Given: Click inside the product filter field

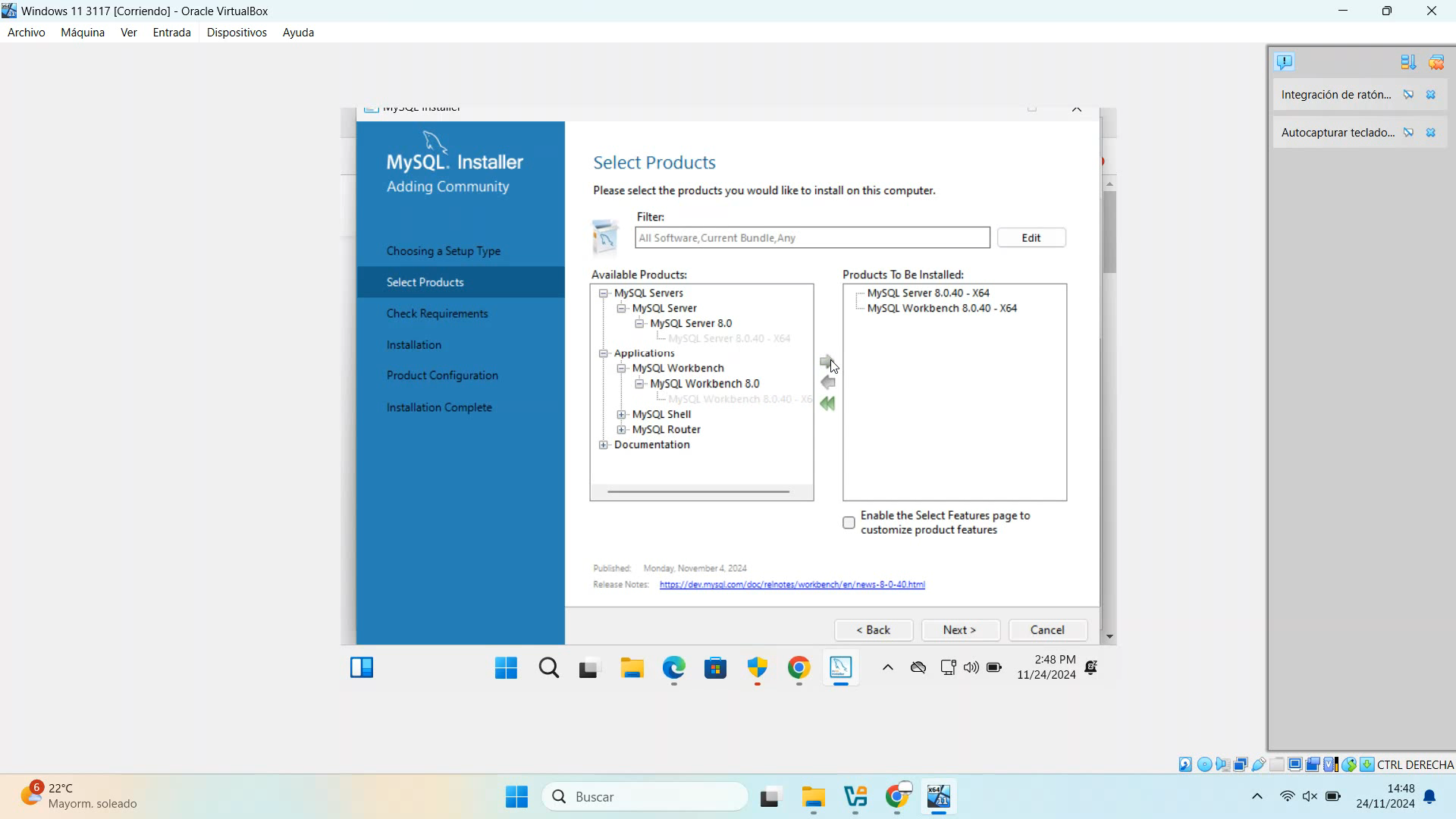Looking at the screenshot, I should [x=811, y=237].
